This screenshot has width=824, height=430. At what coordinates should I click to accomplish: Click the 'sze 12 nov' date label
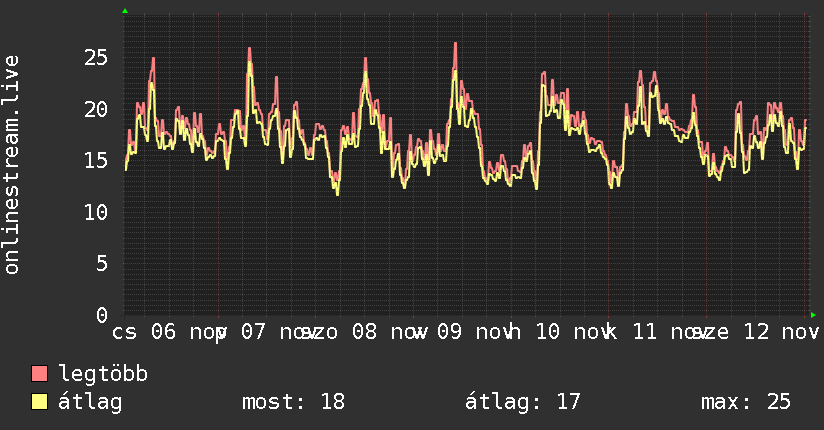click(757, 332)
